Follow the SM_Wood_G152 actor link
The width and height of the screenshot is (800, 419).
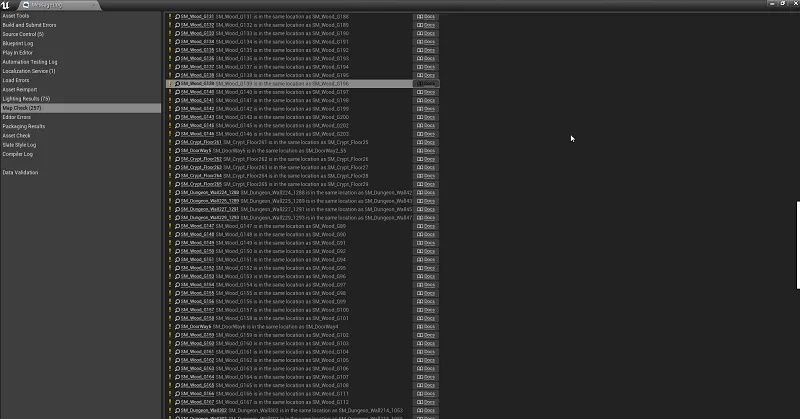197,268
